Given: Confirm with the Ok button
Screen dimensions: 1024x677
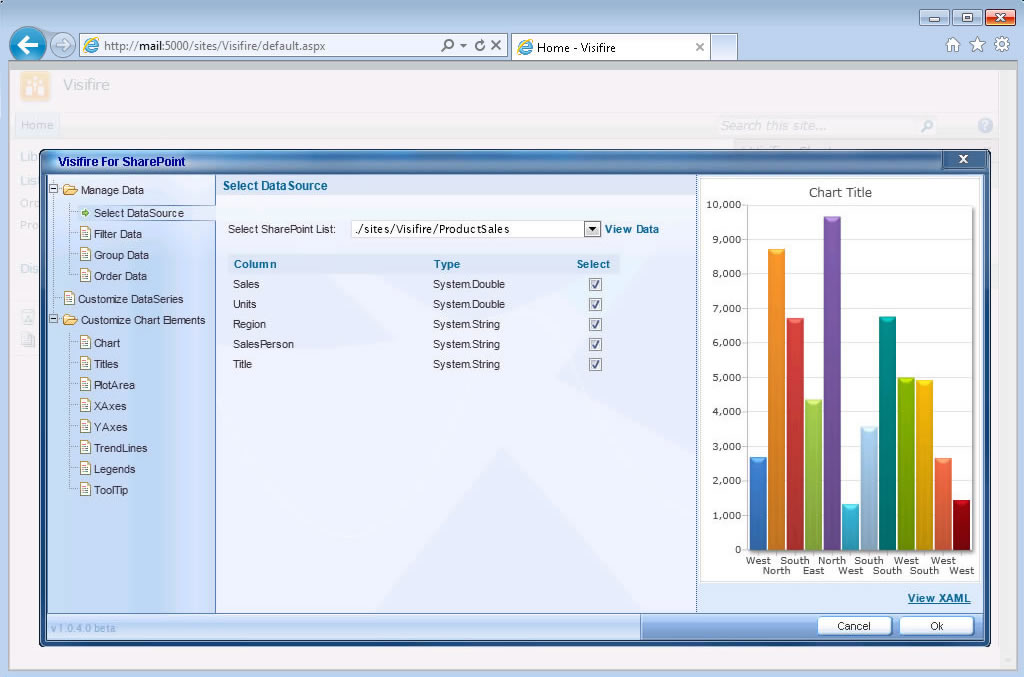Looking at the screenshot, I should 936,626.
